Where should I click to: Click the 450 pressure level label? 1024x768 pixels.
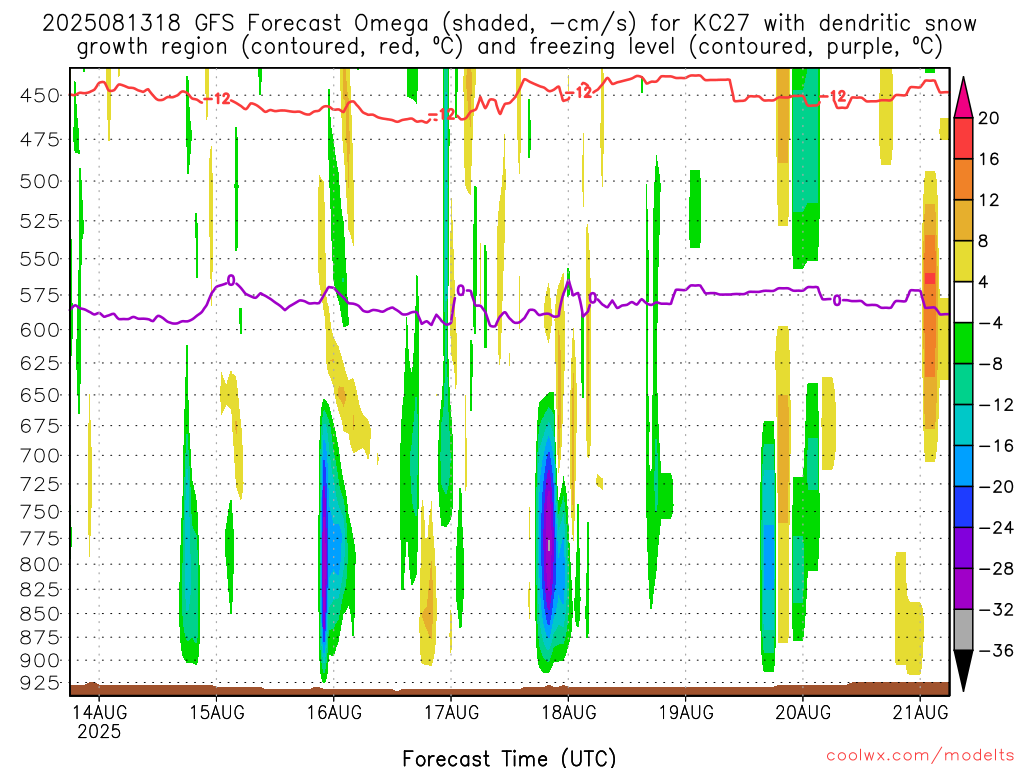tap(40, 96)
